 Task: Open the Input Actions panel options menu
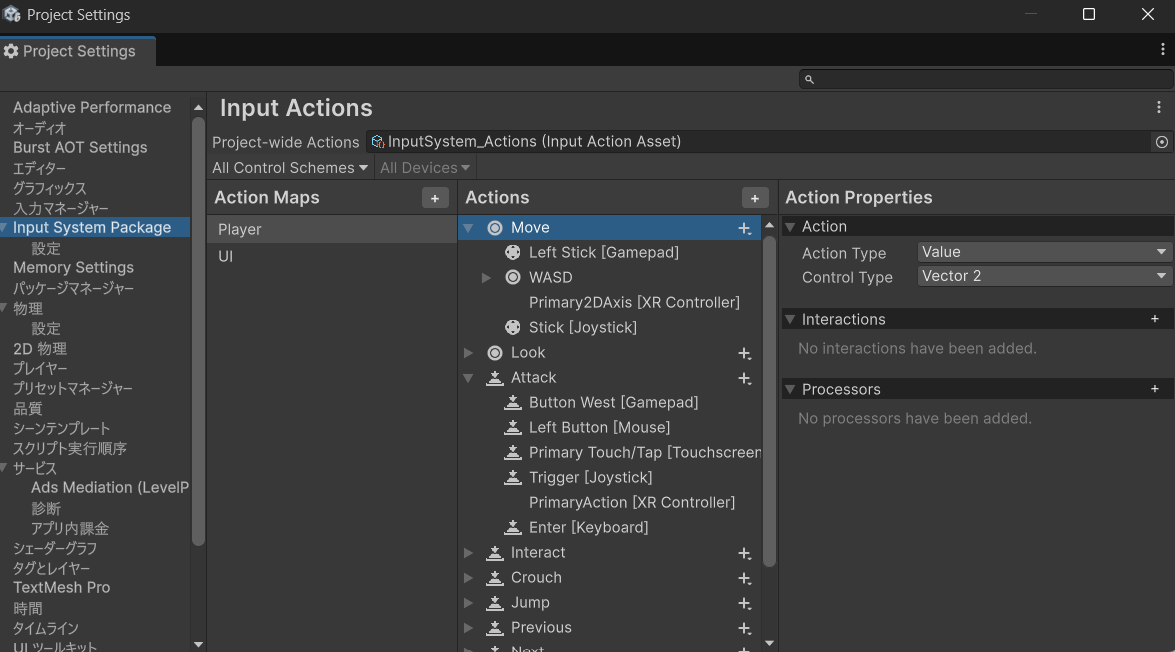(1161, 107)
